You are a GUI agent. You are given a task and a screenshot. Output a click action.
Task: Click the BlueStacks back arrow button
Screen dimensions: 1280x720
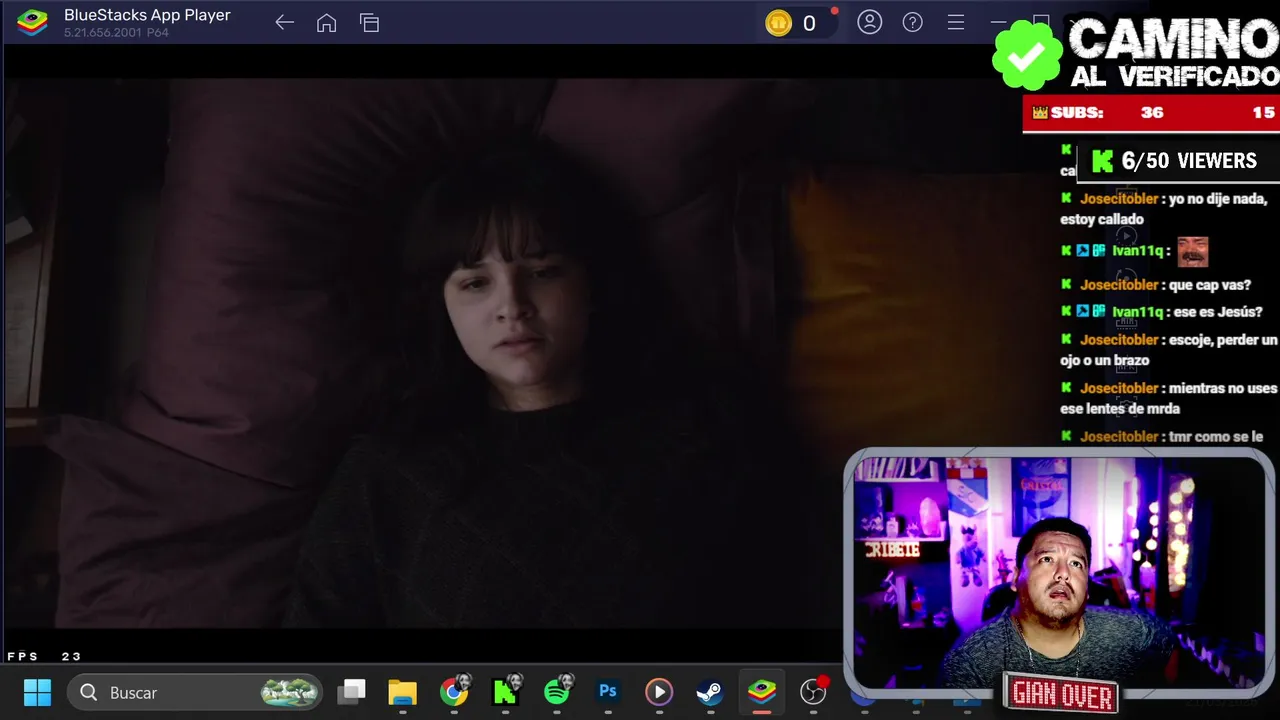(x=284, y=23)
